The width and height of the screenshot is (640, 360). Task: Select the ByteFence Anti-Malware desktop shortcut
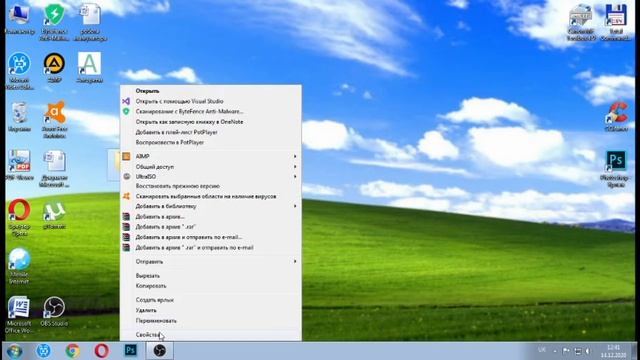click(54, 21)
